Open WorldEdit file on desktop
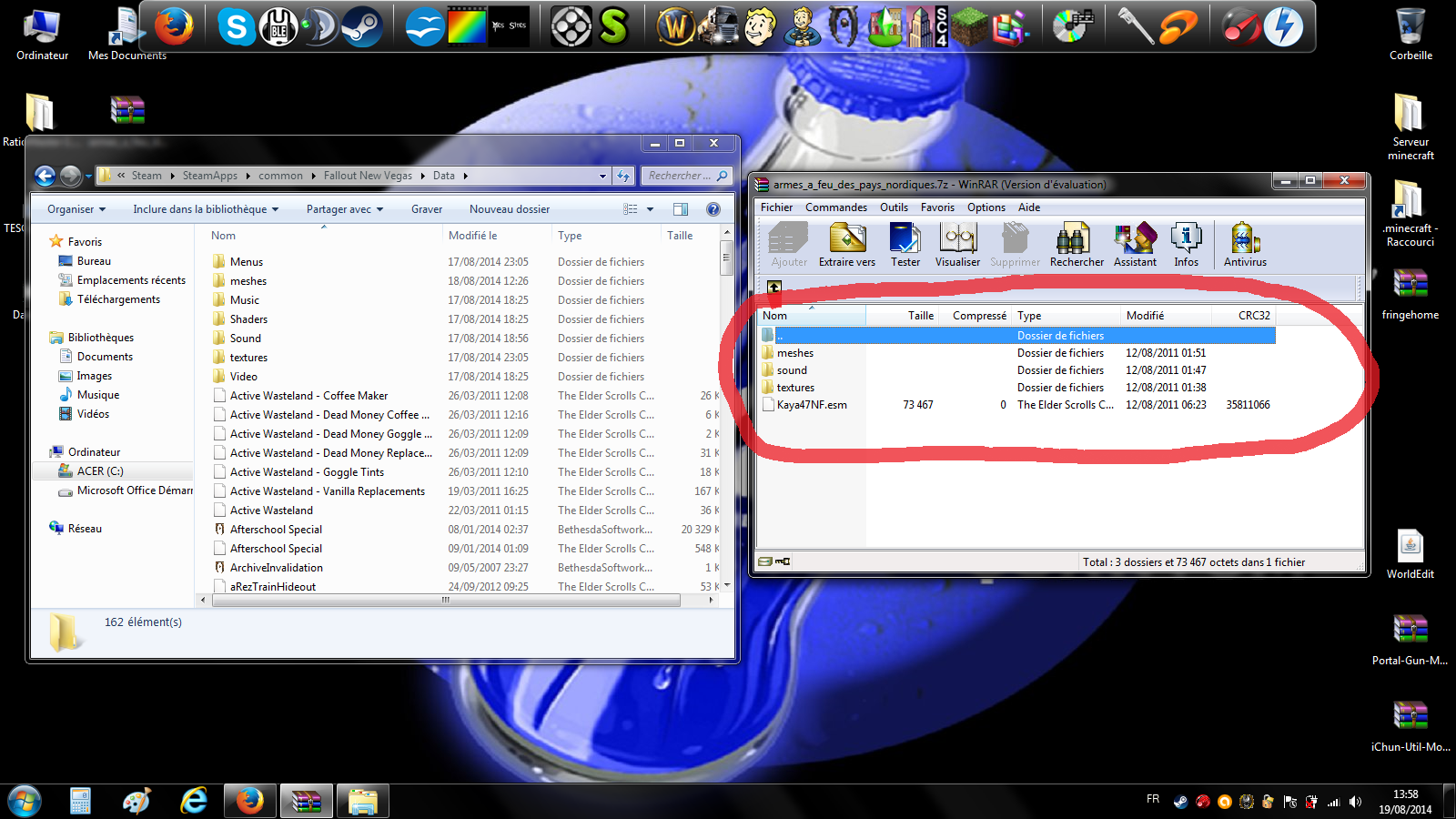The image size is (1456, 819). (x=1410, y=554)
